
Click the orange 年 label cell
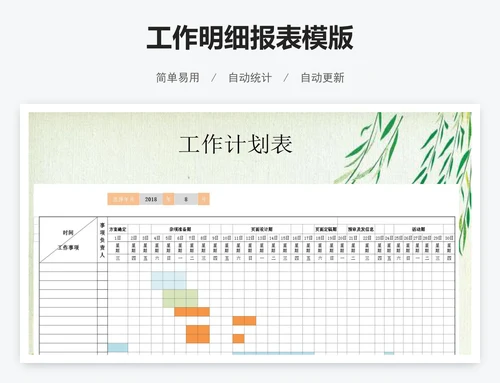tap(168, 199)
